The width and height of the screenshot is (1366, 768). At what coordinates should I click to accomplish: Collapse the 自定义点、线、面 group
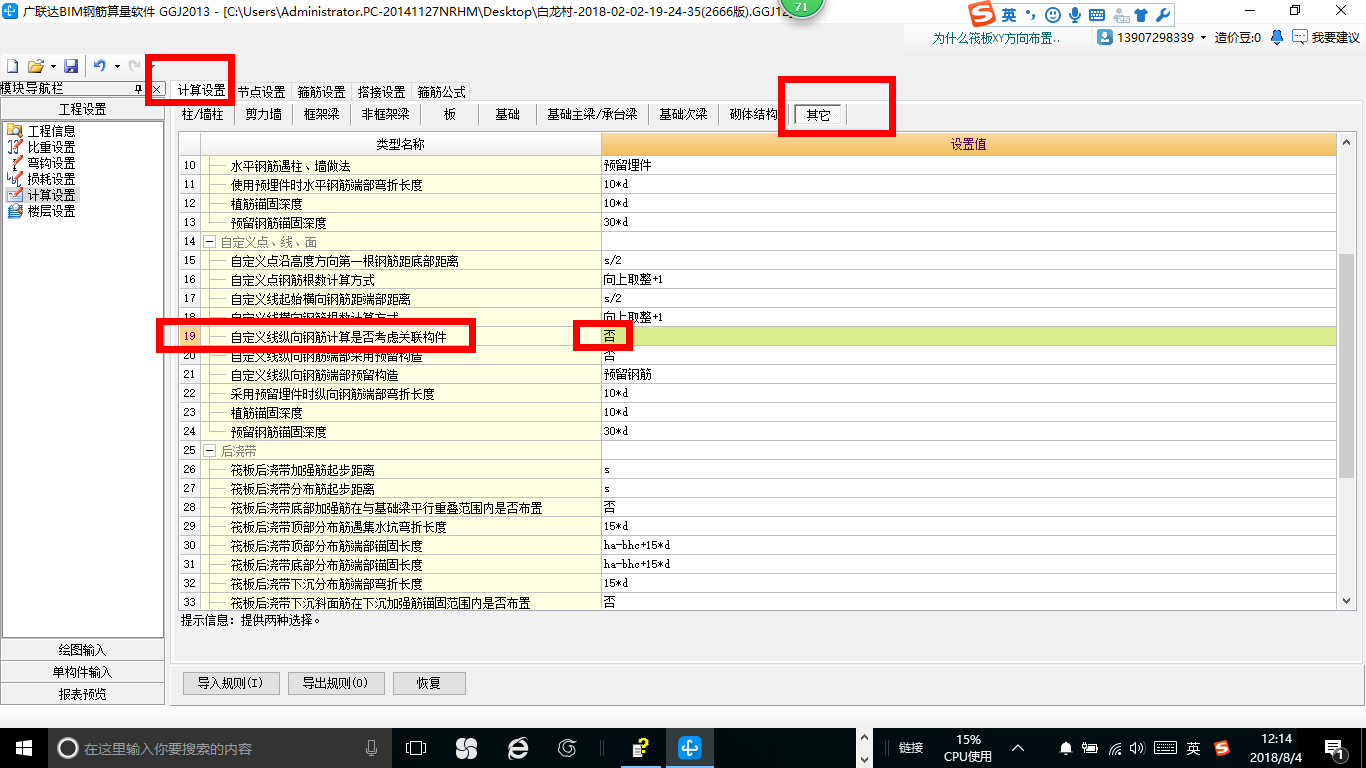[x=210, y=242]
